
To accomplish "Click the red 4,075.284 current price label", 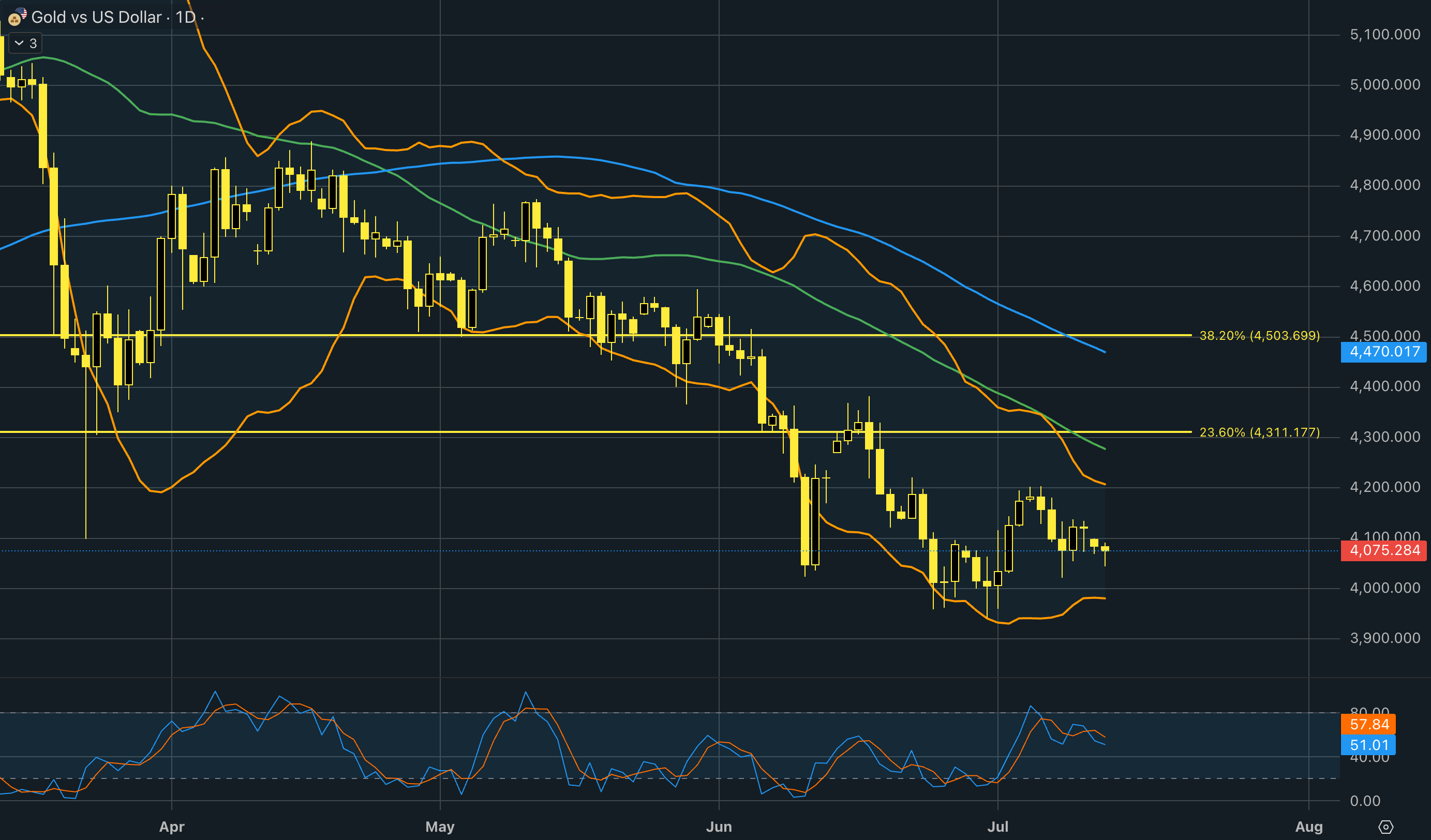I will click(x=1384, y=550).
